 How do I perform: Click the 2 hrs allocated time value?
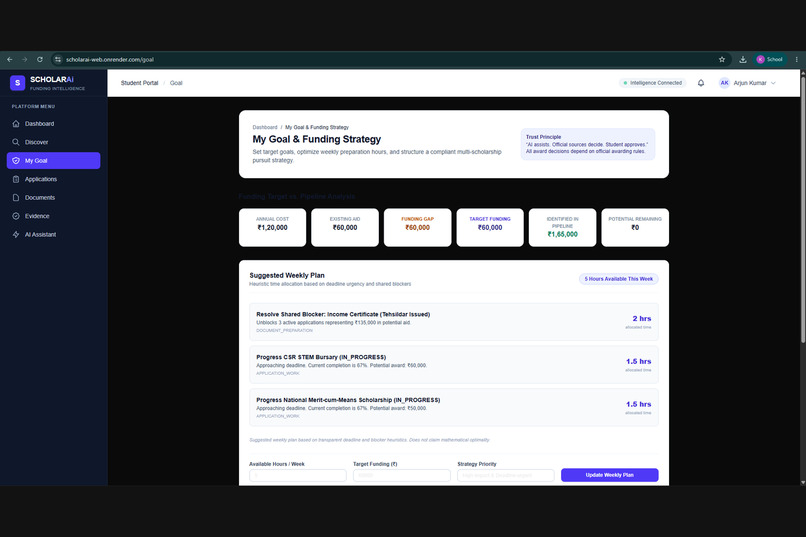642,319
